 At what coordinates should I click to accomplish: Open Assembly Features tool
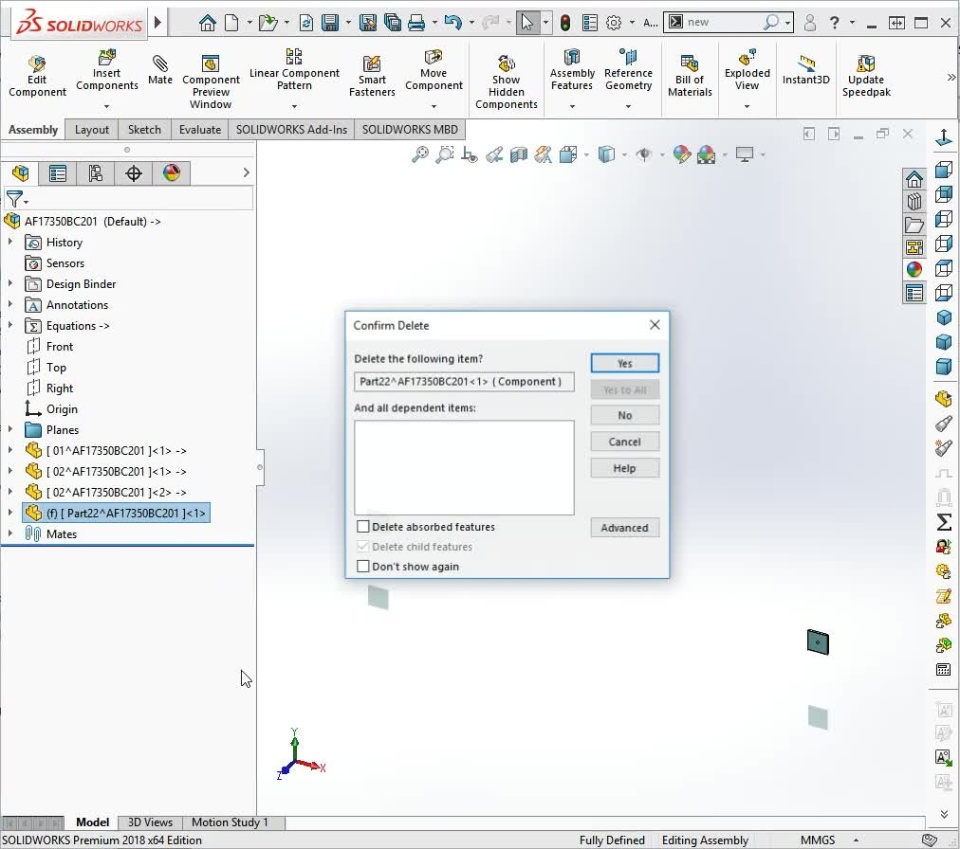click(x=572, y=70)
